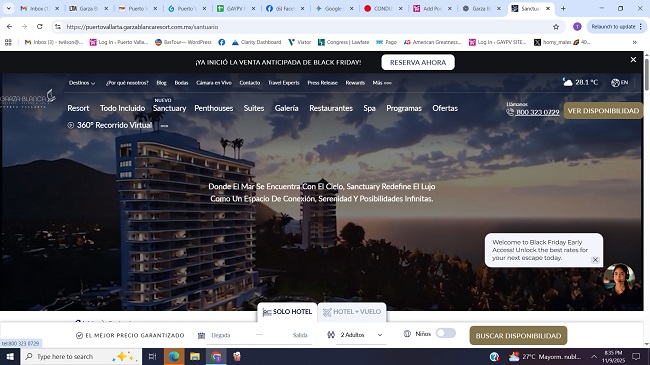Open the Windows Start menu
Screen dimensions: 650x365
click(x=10, y=356)
